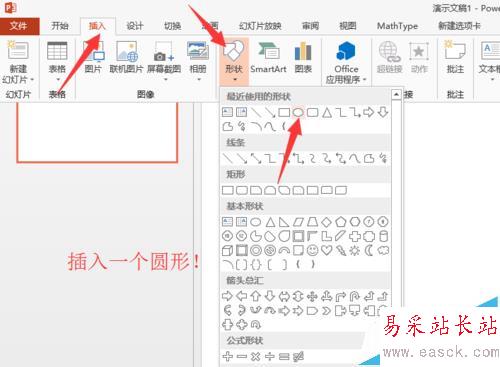Pick Equal equation shape
Image resolution: width=500 pixels, height=367 pixels.
[x=284, y=357]
